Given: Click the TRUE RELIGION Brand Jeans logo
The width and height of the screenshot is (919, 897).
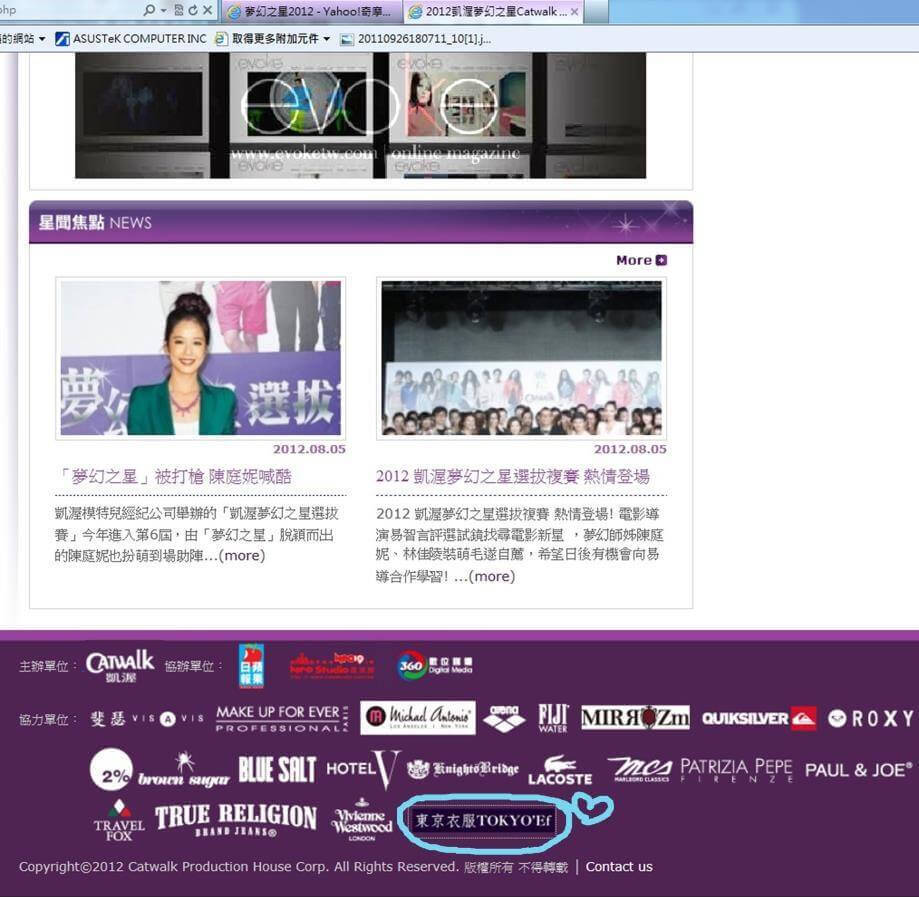Looking at the screenshot, I should tap(236, 820).
